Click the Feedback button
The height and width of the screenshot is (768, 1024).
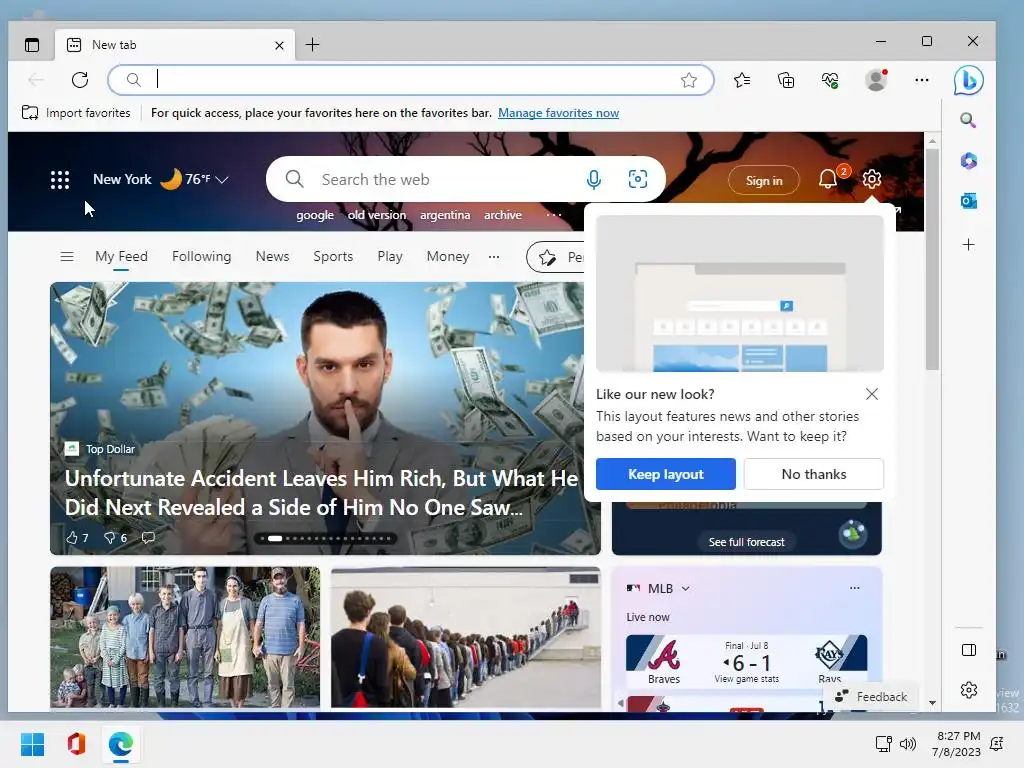point(872,697)
